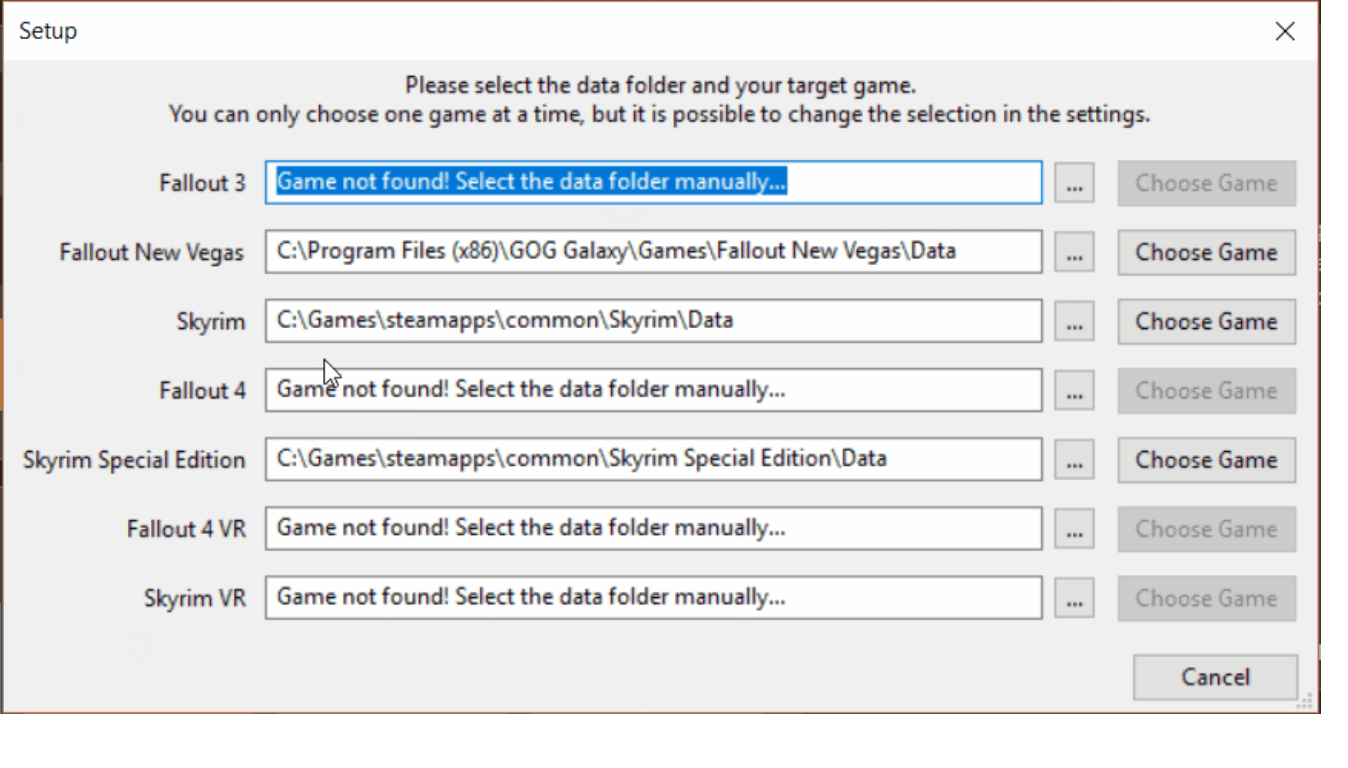The height and width of the screenshot is (768, 1348).
Task: Click the browse button for Skyrim
Action: (1074, 322)
